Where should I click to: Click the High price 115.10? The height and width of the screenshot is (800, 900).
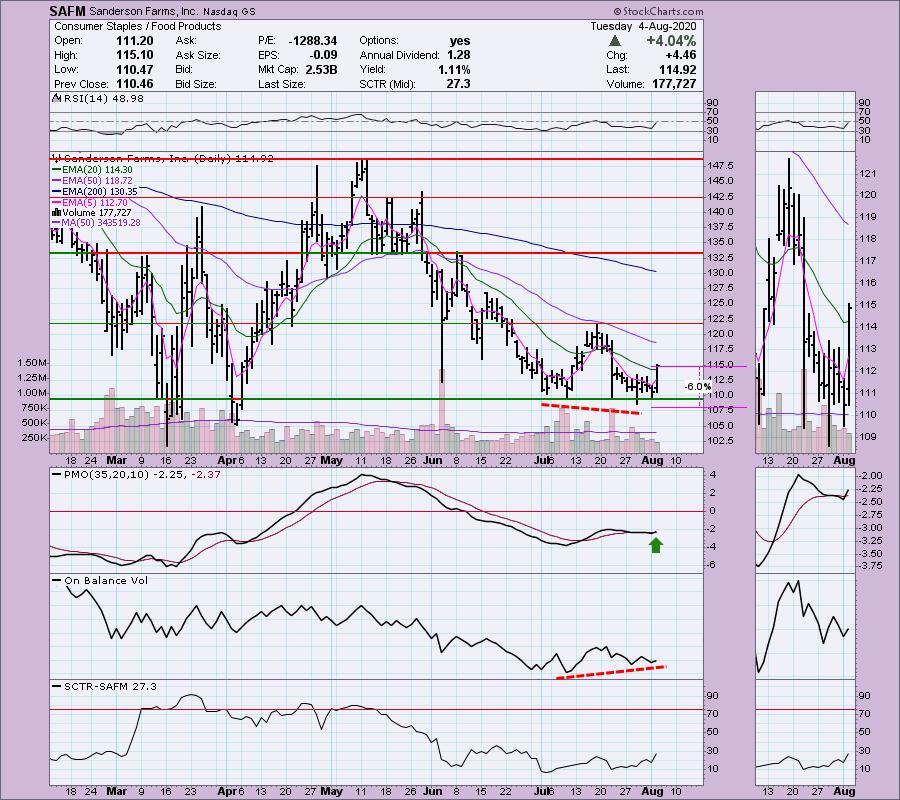click(134, 55)
